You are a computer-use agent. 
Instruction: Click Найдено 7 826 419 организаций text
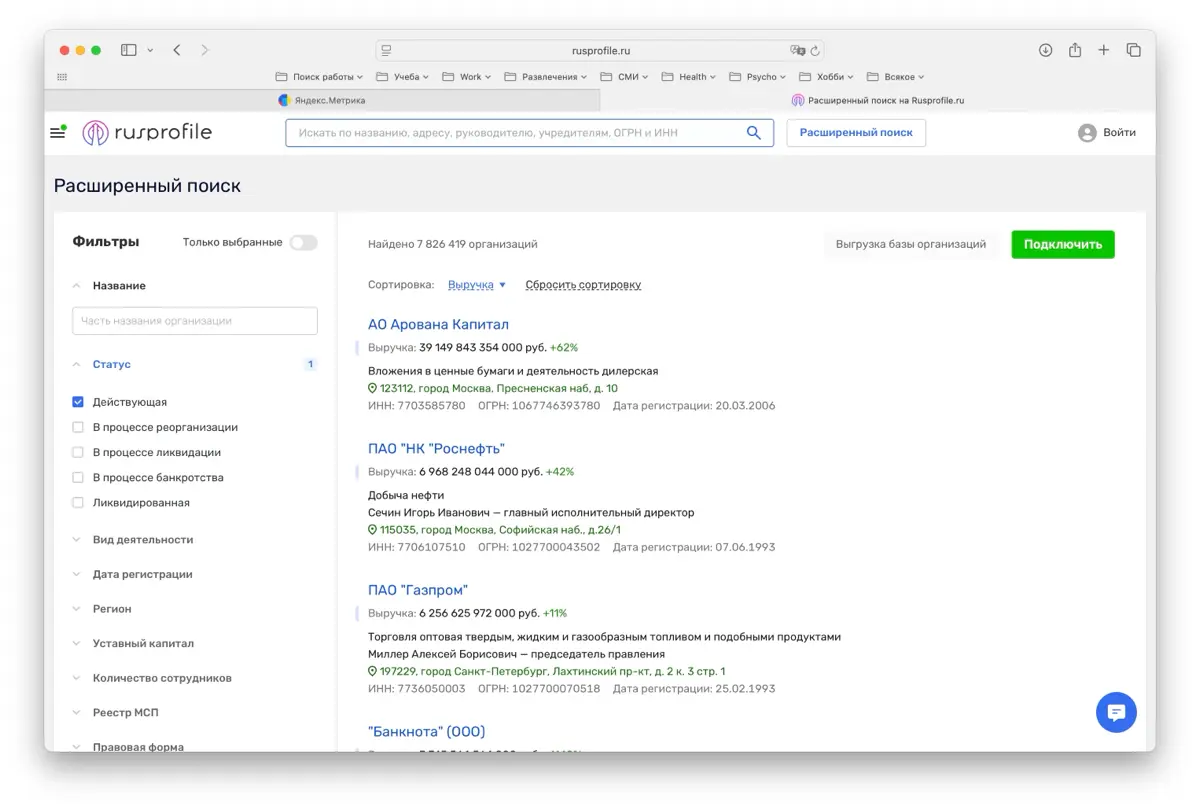(452, 244)
